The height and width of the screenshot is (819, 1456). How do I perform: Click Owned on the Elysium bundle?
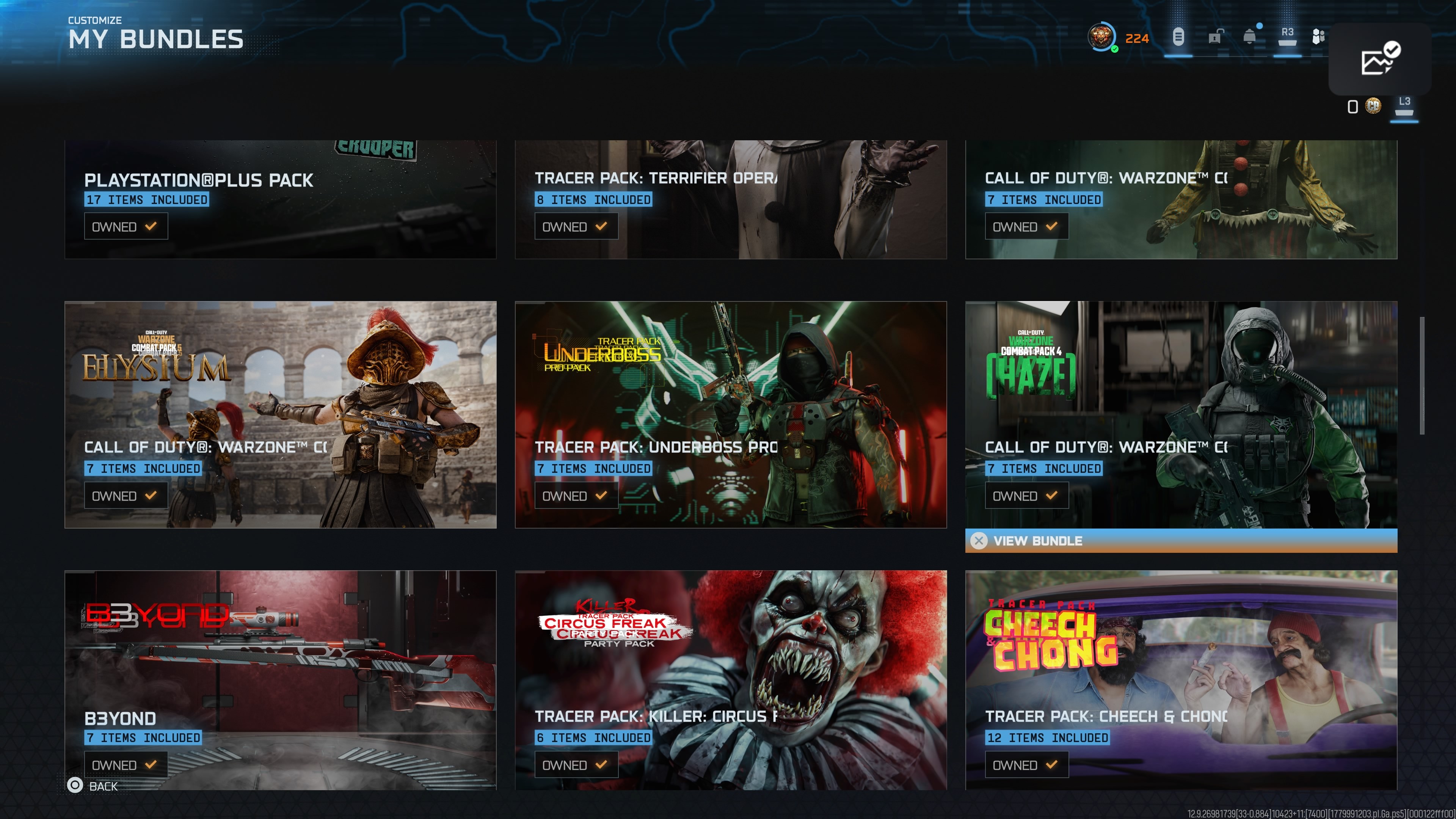(x=126, y=496)
